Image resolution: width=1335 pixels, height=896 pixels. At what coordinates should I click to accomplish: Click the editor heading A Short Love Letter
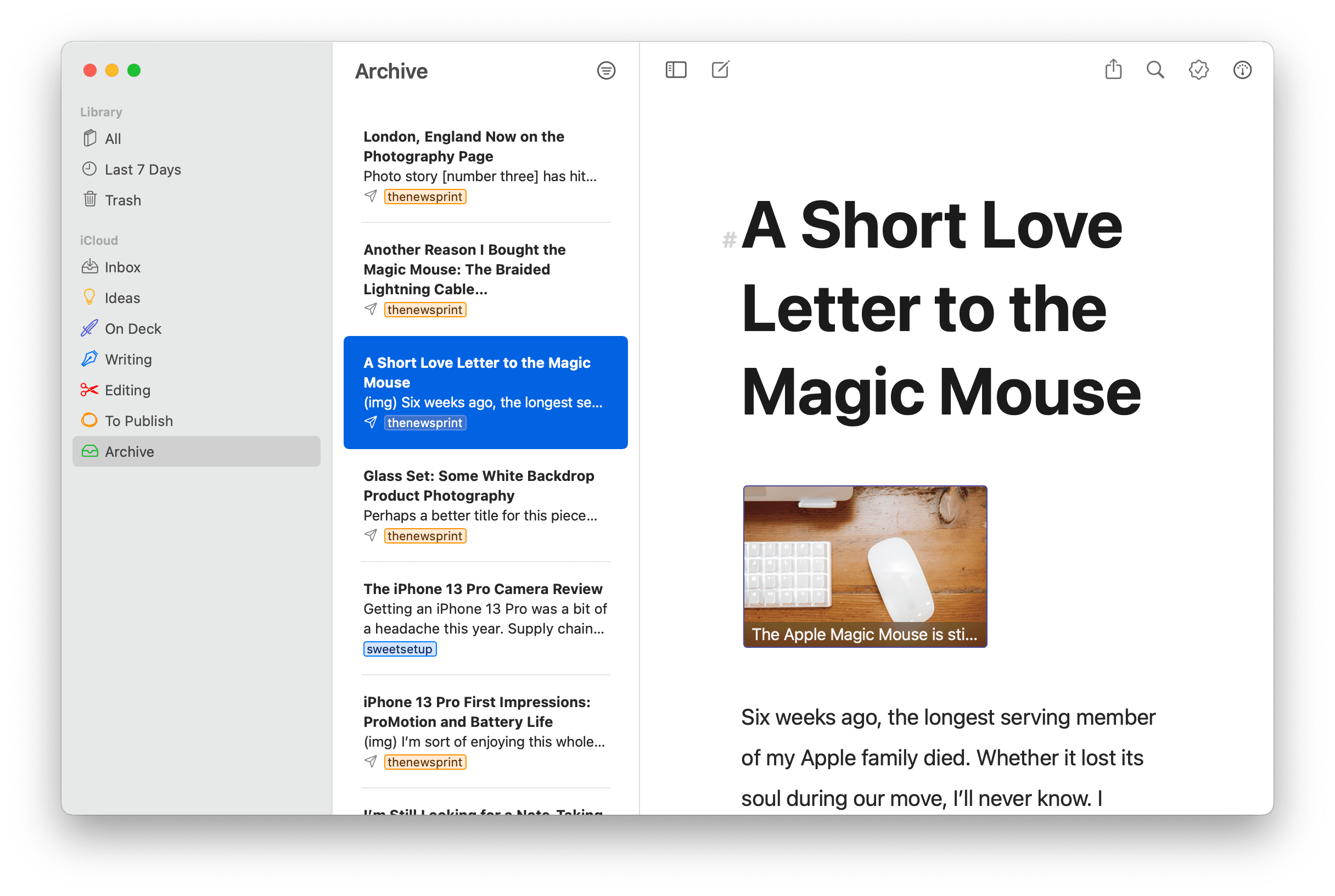[941, 309]
